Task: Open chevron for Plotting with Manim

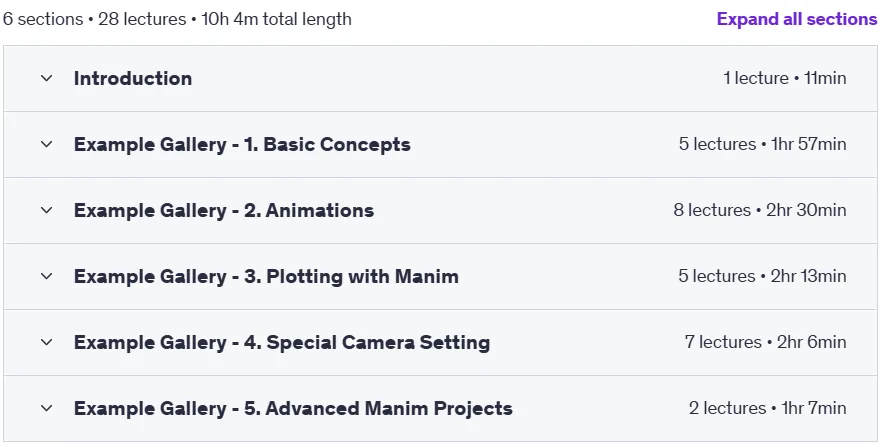Action: tap(47, 276)
